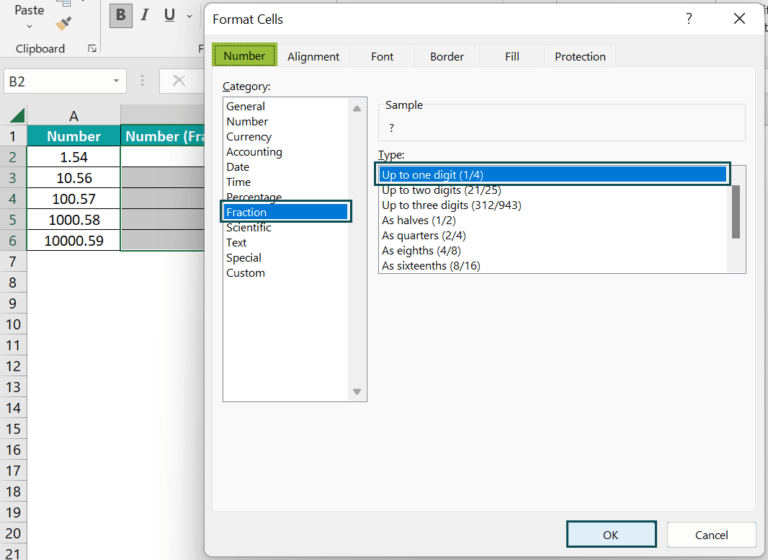Click the Format Cells help question mark
The height and width of the screenshot is (560, 768).
(x=689, y=19)
